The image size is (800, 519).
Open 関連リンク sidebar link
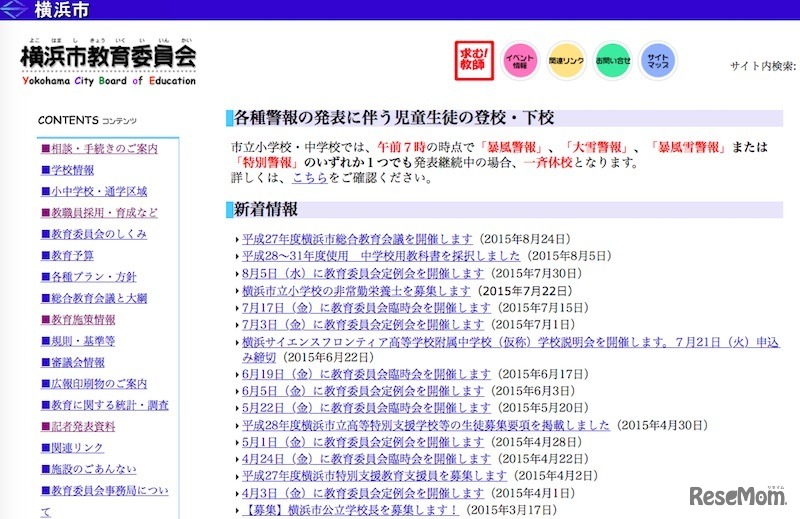(73, 448)
